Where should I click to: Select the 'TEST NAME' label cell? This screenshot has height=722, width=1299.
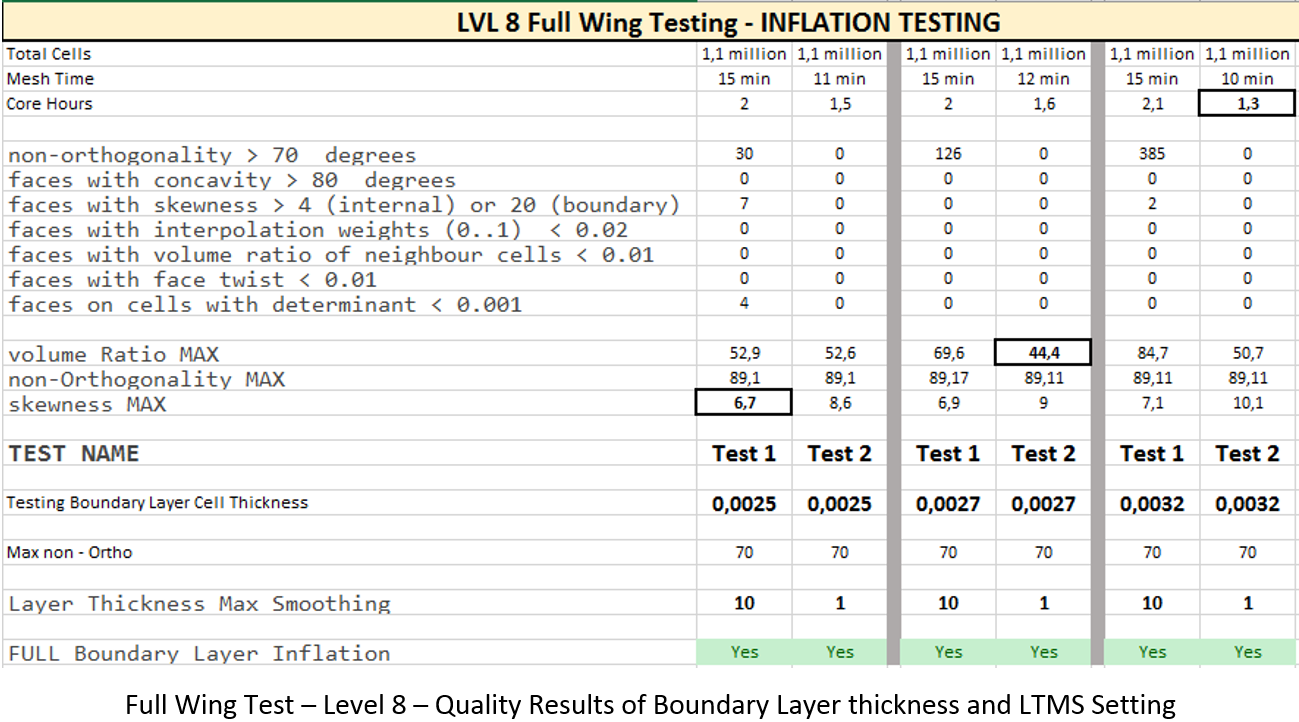(74, 454)
